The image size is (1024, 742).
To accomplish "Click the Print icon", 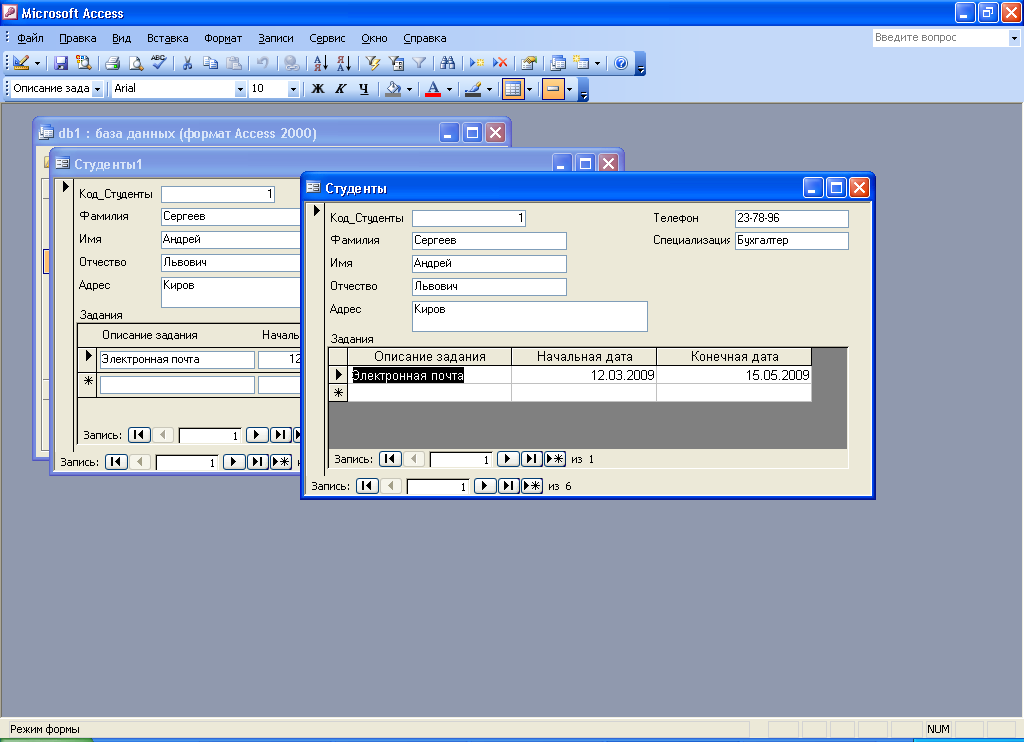I will point(112,63).
